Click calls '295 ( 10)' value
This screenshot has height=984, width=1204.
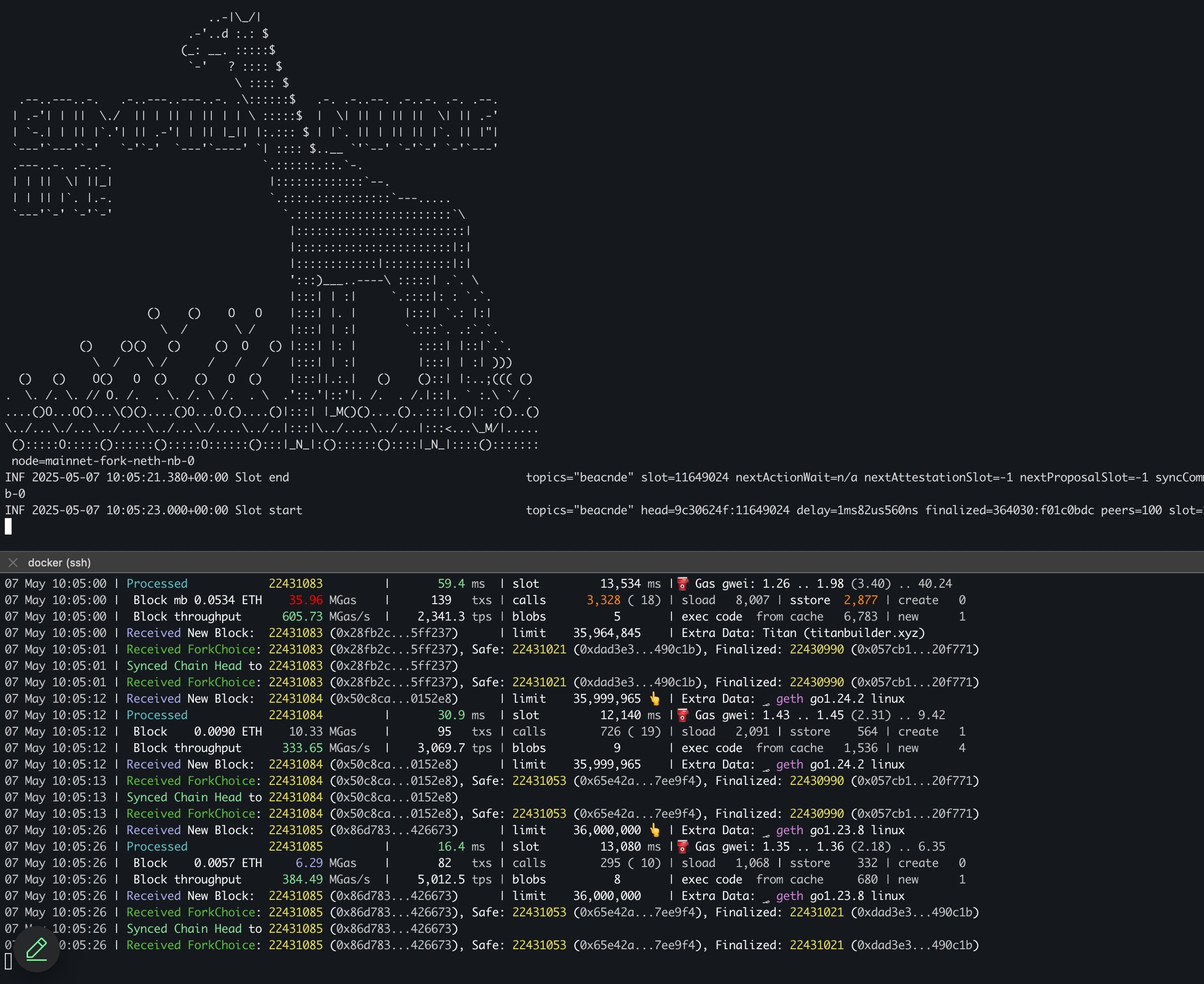(630, 863)
